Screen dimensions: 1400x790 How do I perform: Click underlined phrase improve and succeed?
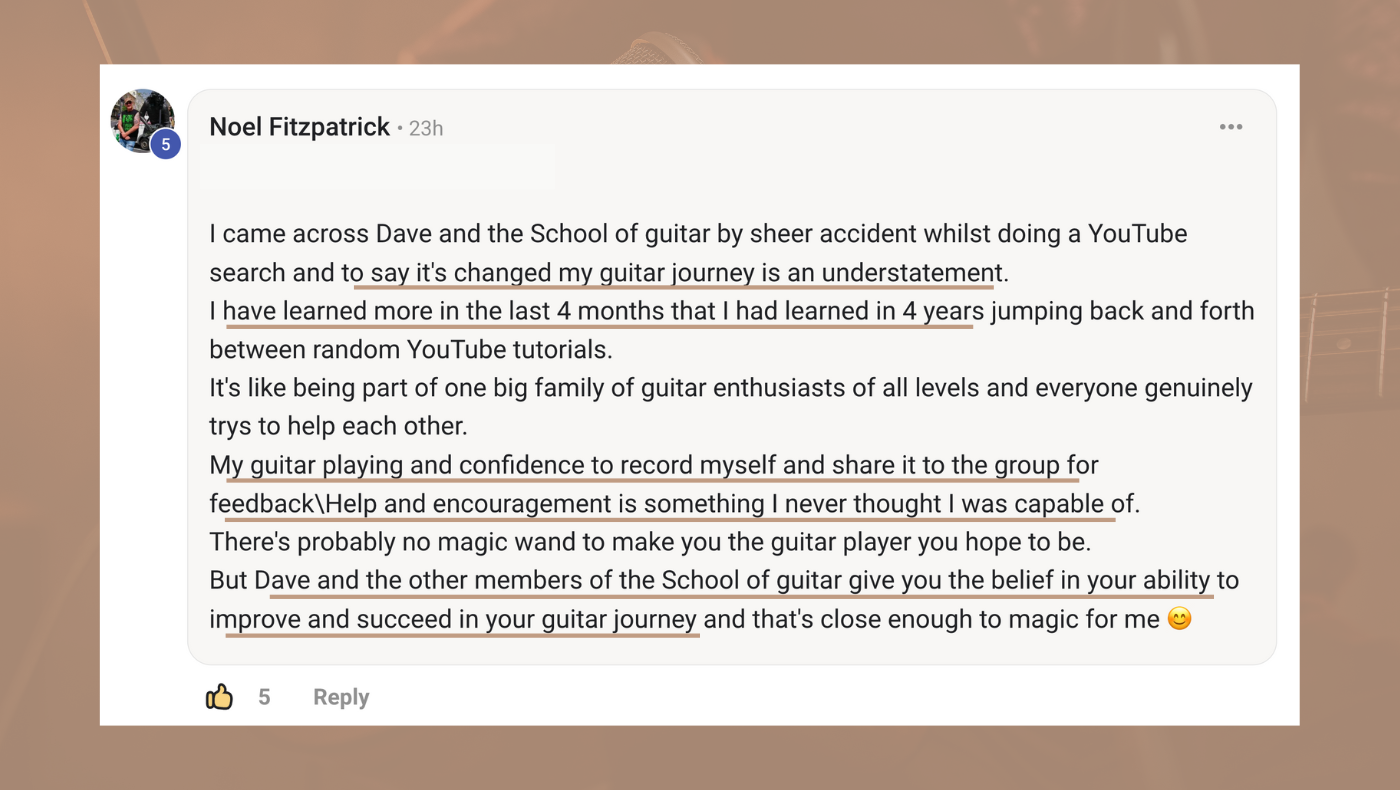[x=453, y=620]
